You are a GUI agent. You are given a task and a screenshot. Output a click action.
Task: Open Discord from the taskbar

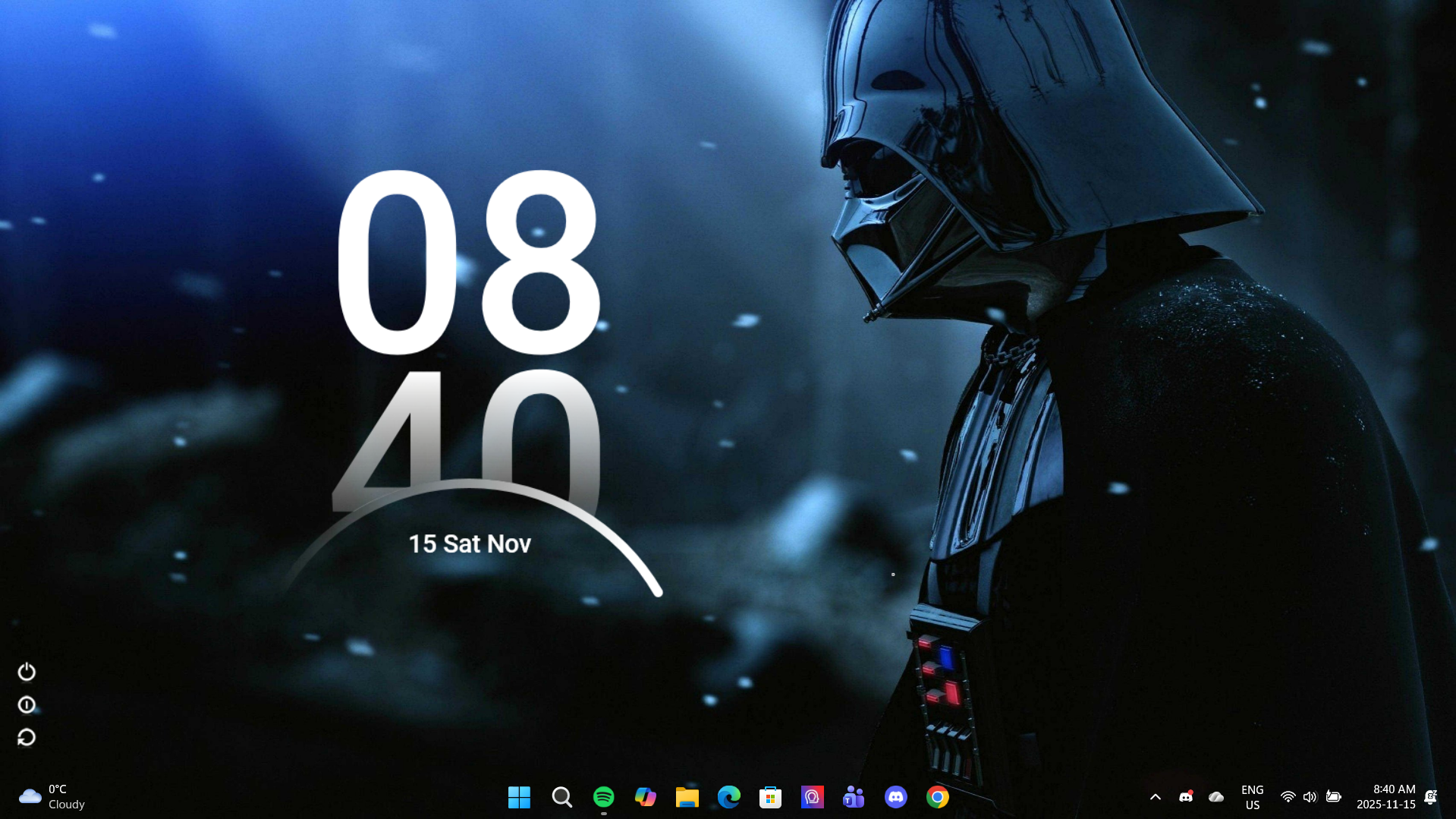(895, 797)
